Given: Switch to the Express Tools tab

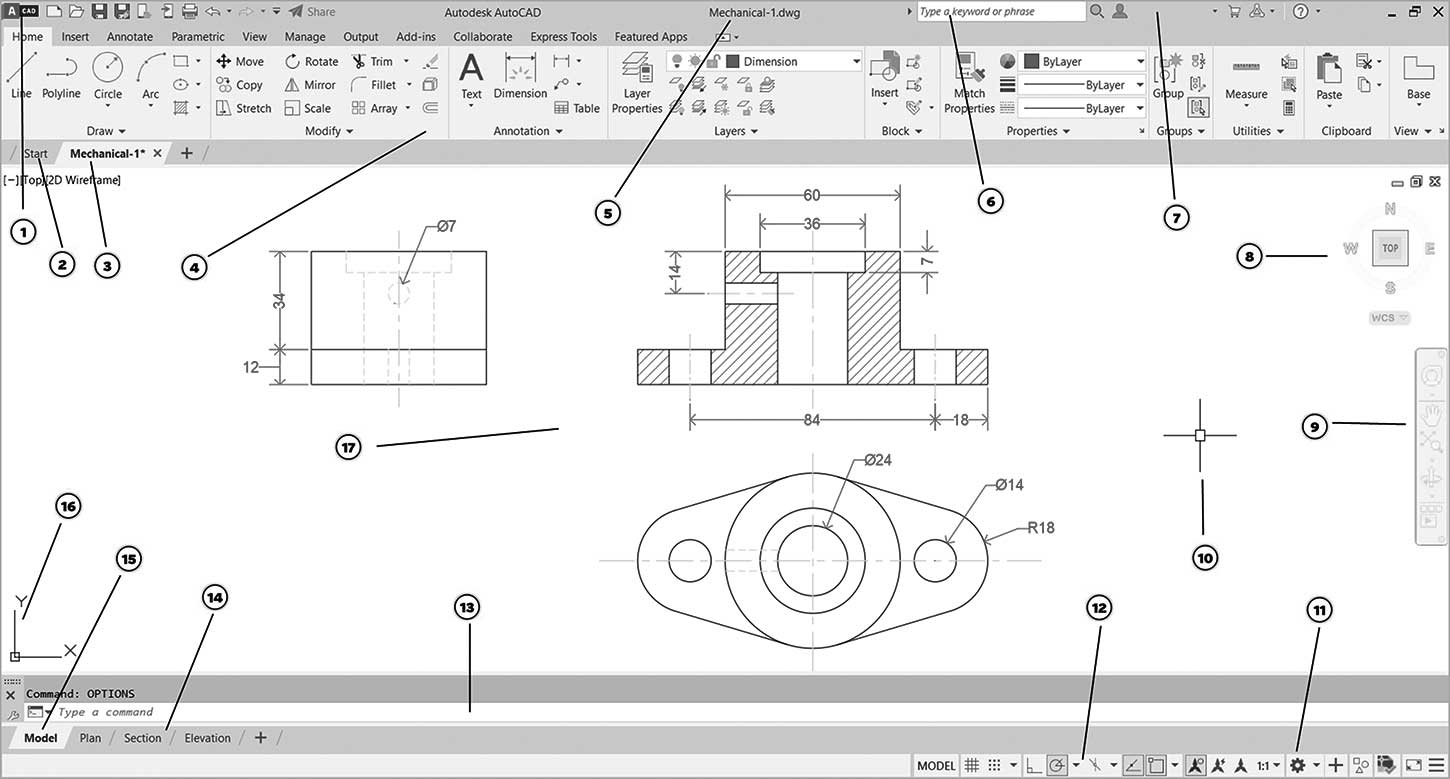Looking at the screenshot, I should point(564,37).
